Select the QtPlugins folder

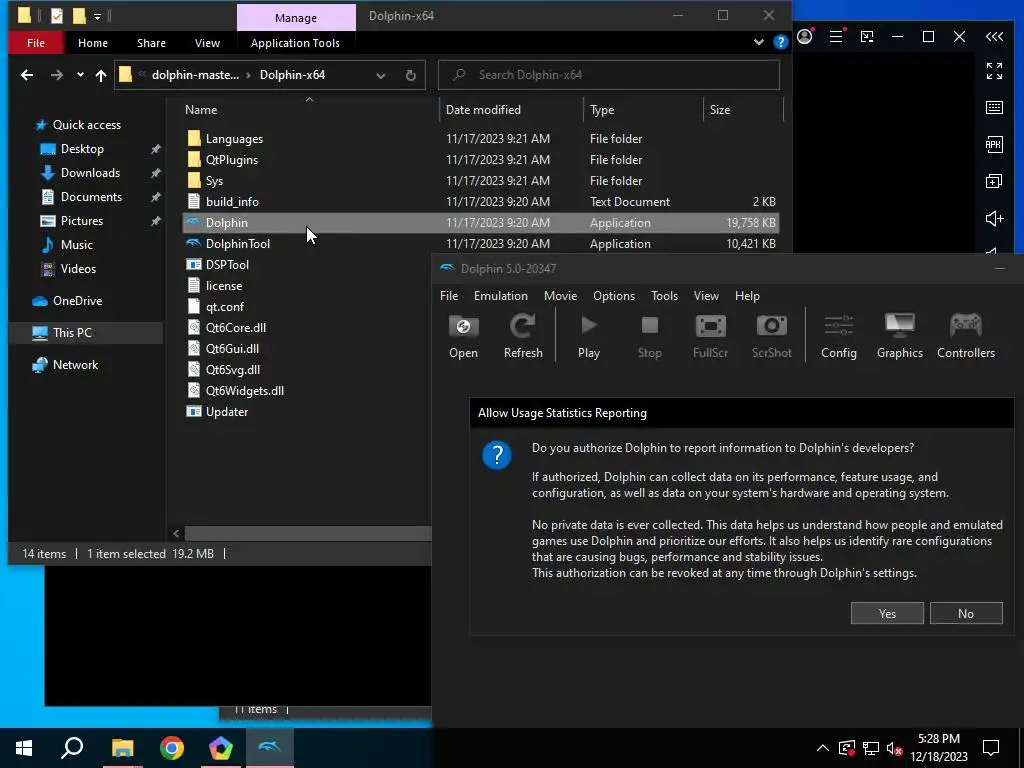(480, 159)
